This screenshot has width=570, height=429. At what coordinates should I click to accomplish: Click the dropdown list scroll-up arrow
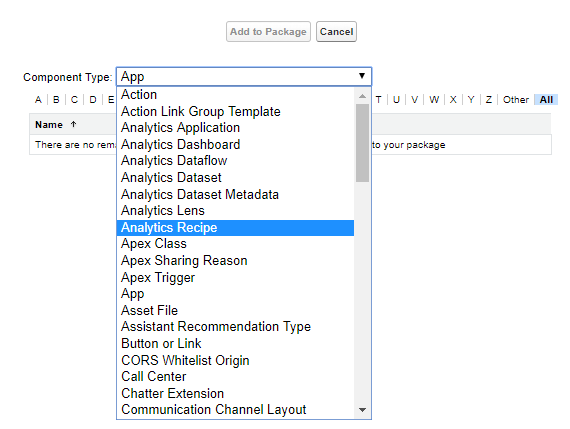pyautogui.click(x=362, y=96)
